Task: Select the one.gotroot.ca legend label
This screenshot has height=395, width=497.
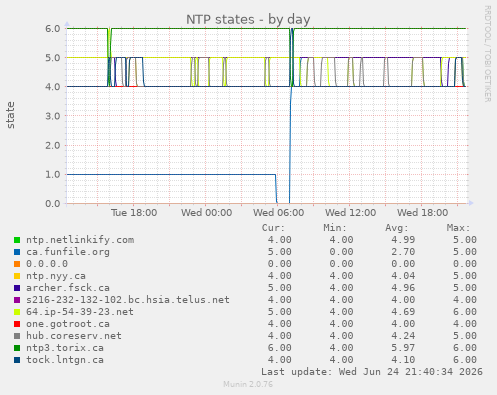Action: click(68, 324)
